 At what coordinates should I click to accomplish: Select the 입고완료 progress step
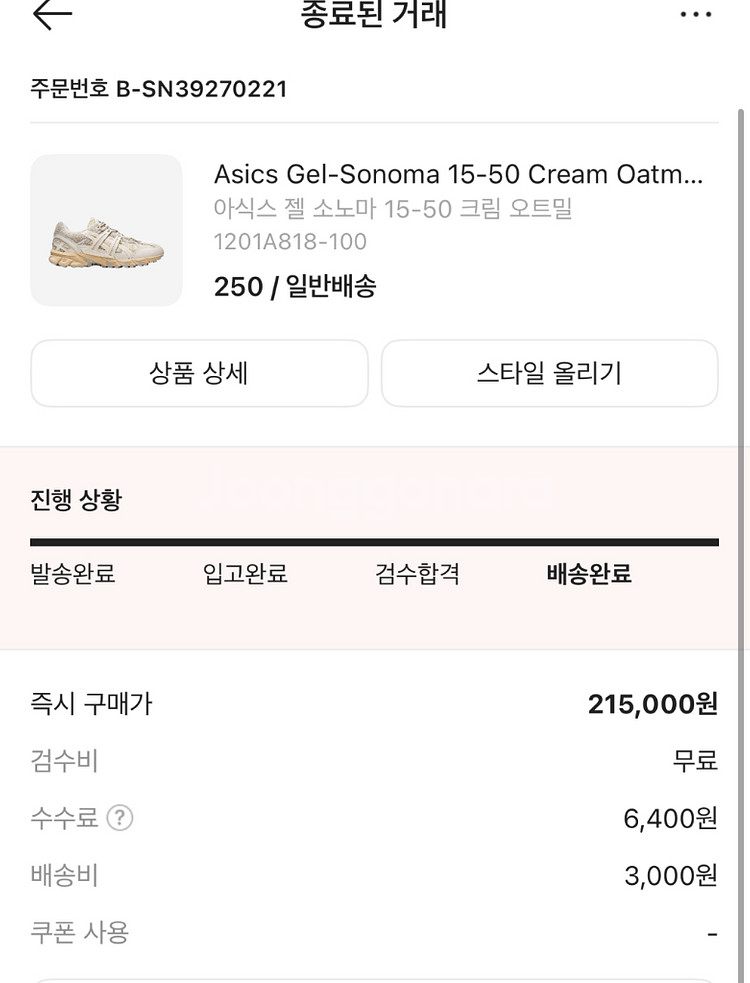(245, 575)
